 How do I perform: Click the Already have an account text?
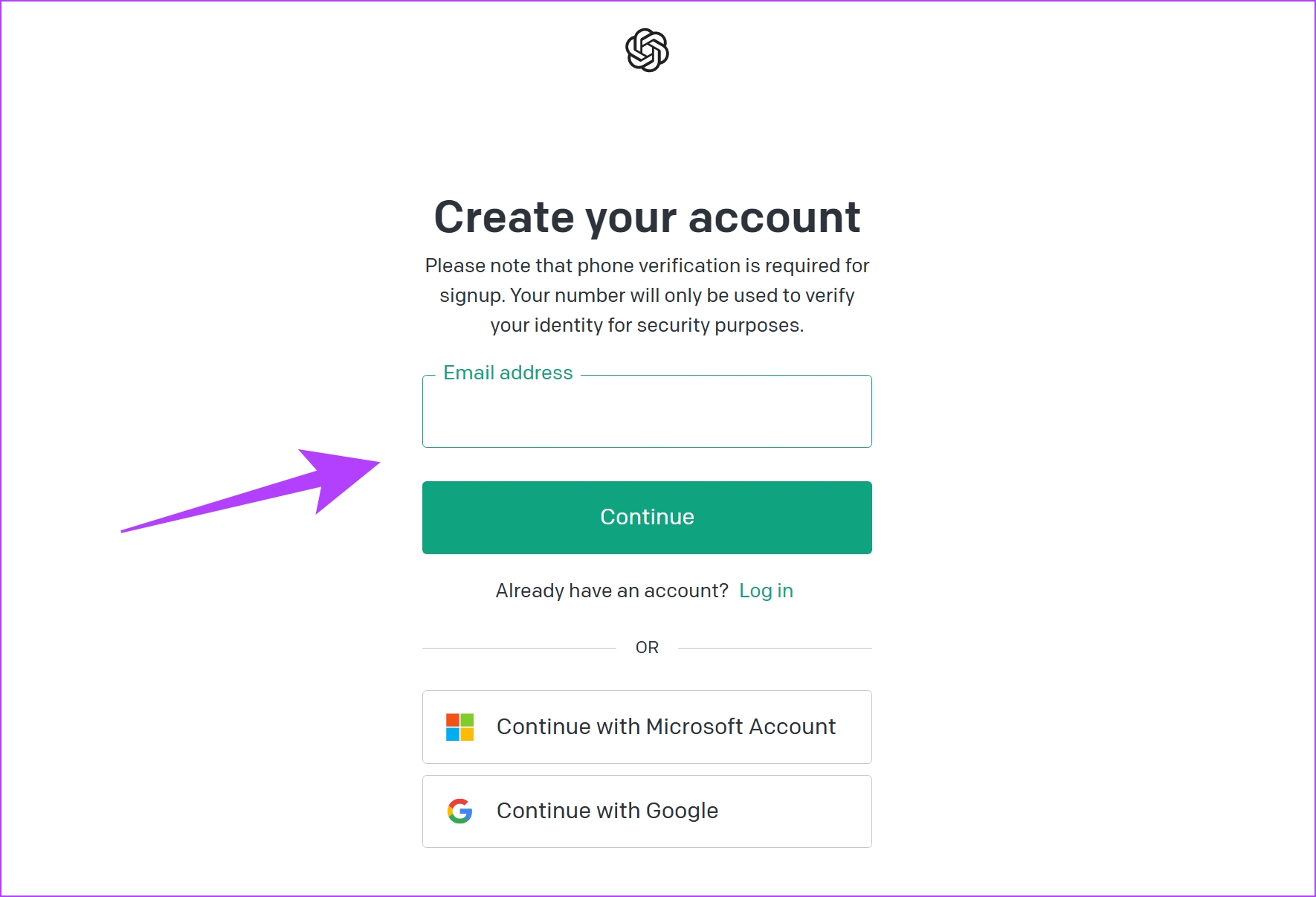coord(612,591)
